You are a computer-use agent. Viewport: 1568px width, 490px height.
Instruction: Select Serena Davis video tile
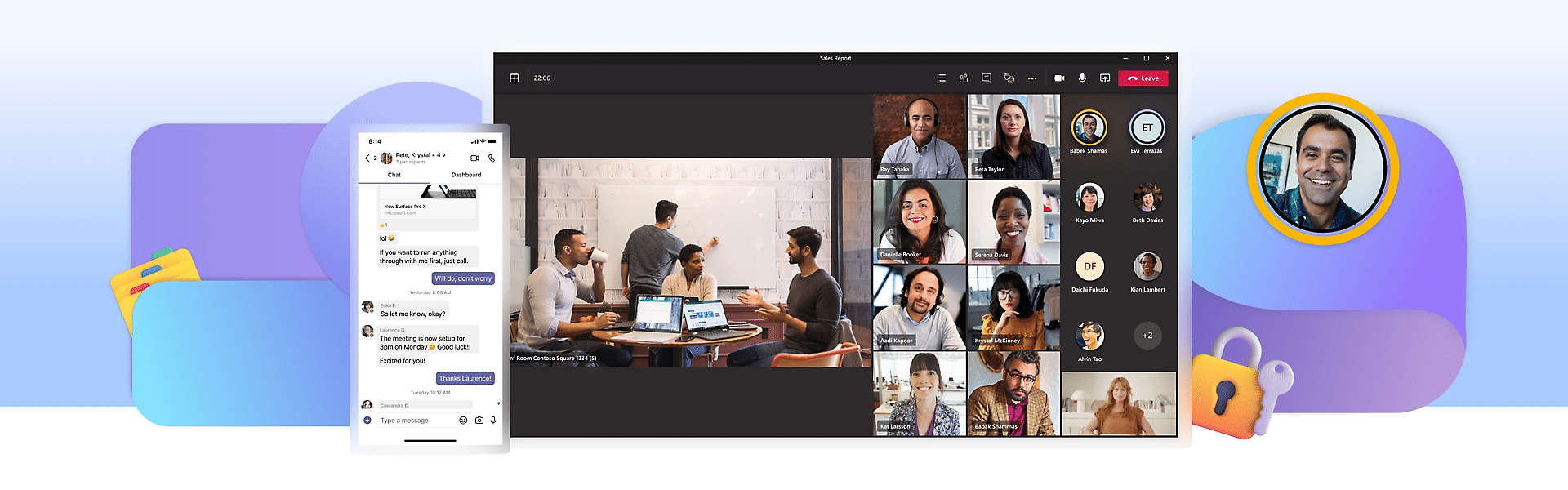click(x=1013, y=222)
